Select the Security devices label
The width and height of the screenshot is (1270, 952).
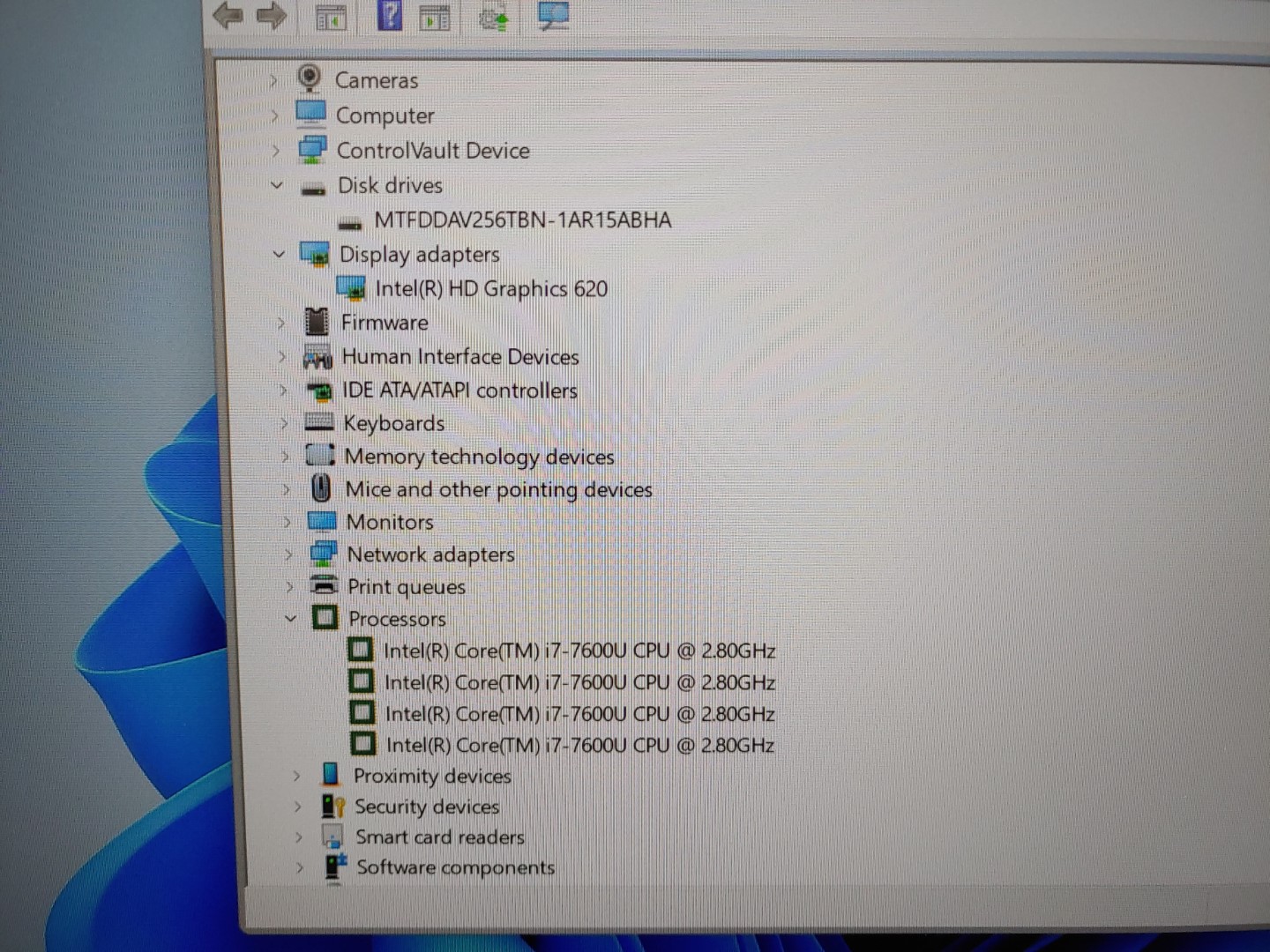427,807
